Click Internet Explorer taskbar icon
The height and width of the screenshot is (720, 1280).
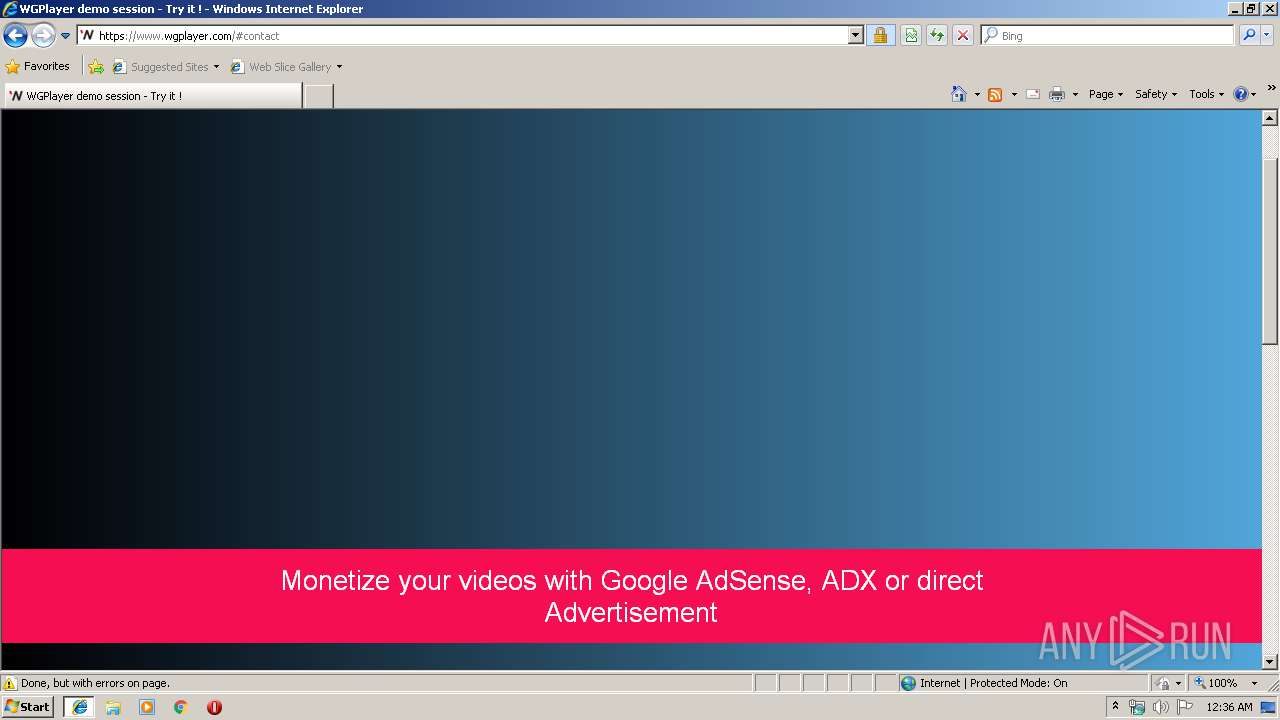[79, 706]
